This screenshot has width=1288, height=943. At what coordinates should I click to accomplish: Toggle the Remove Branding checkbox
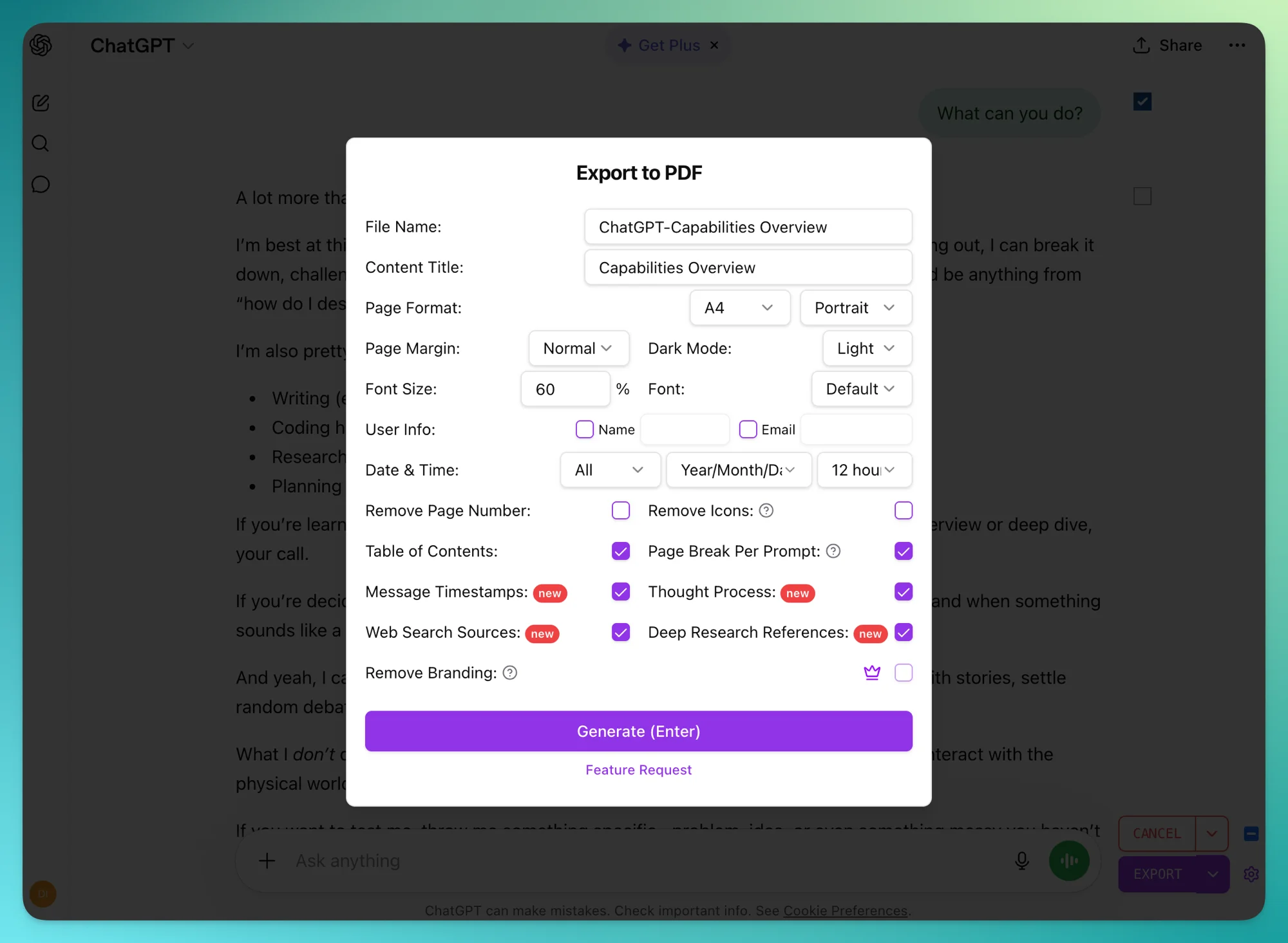tap(904, 673)
